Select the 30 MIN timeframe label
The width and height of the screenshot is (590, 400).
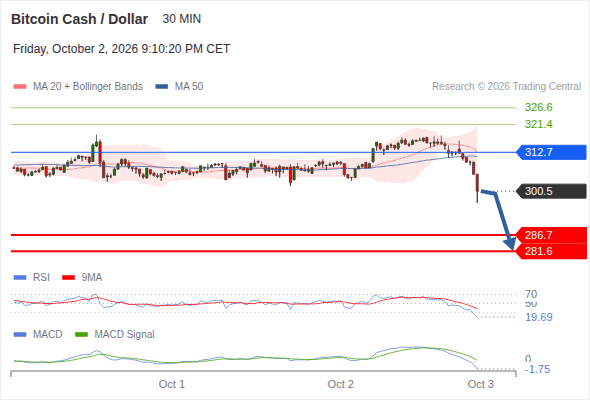(x=182, y=19)
